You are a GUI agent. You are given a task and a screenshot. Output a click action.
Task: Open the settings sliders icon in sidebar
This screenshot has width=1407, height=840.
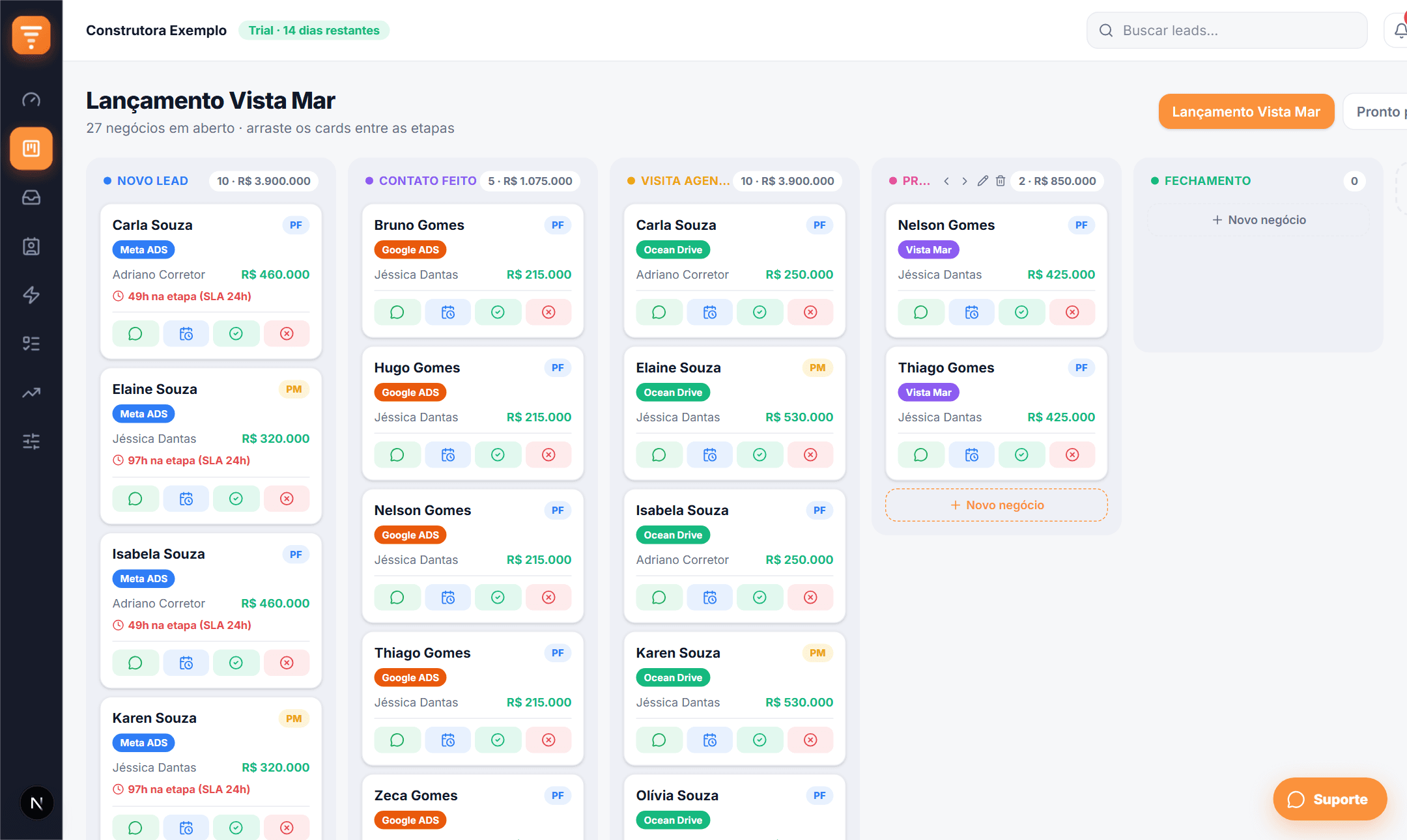click(31, 441)
